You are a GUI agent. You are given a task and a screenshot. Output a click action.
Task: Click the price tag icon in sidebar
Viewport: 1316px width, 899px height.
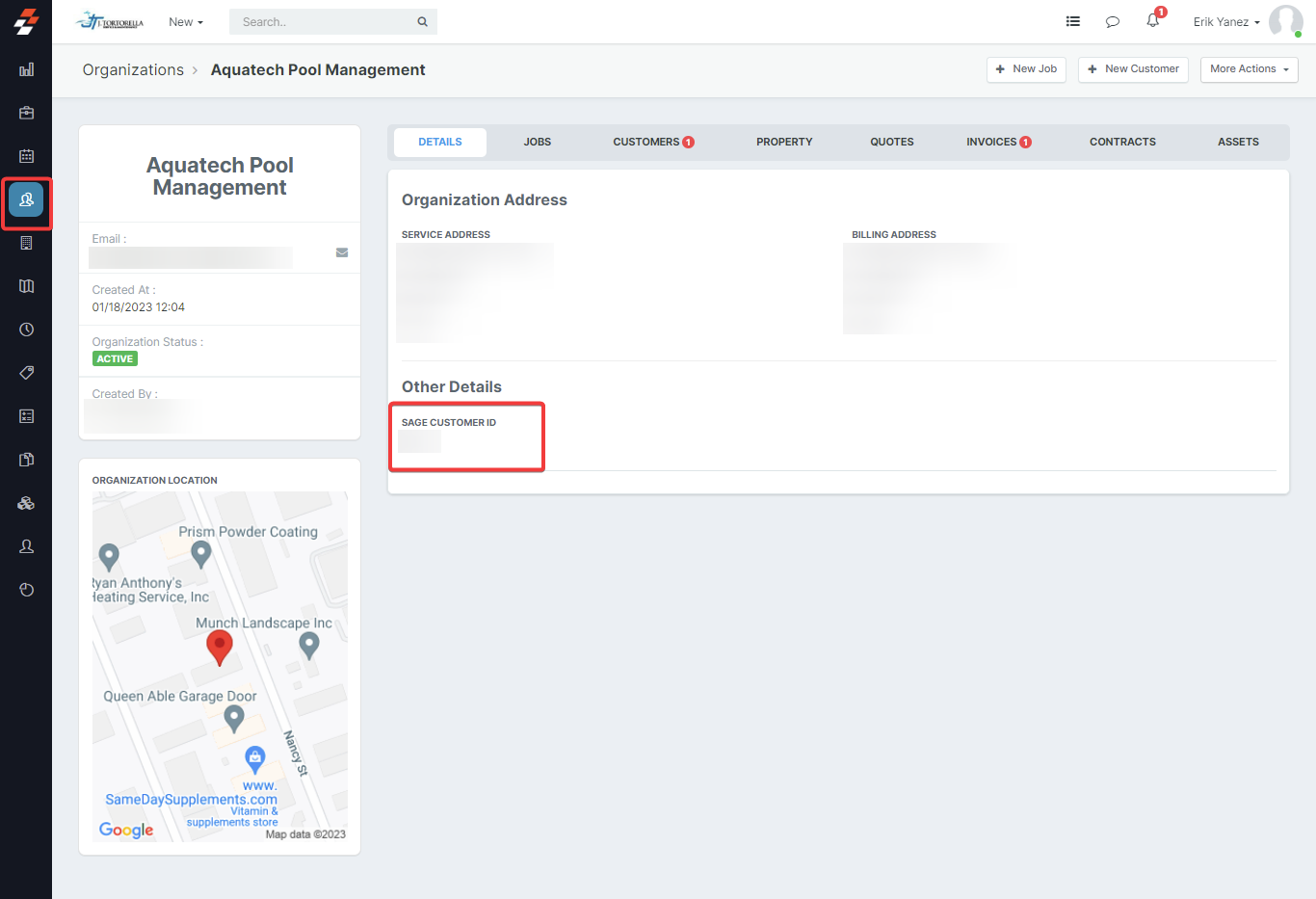pos(26,373)
